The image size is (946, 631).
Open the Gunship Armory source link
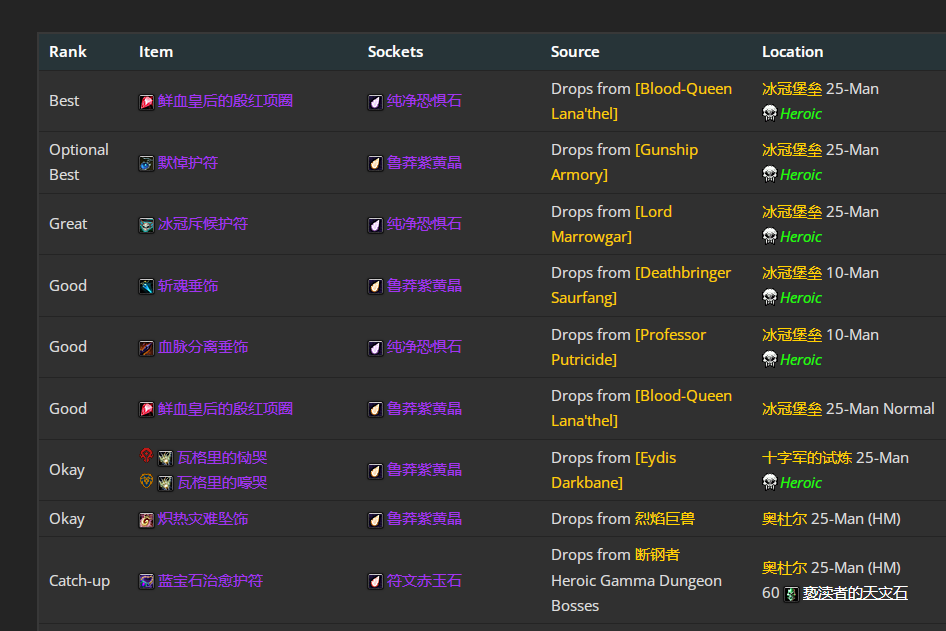[x=624, y=162]
